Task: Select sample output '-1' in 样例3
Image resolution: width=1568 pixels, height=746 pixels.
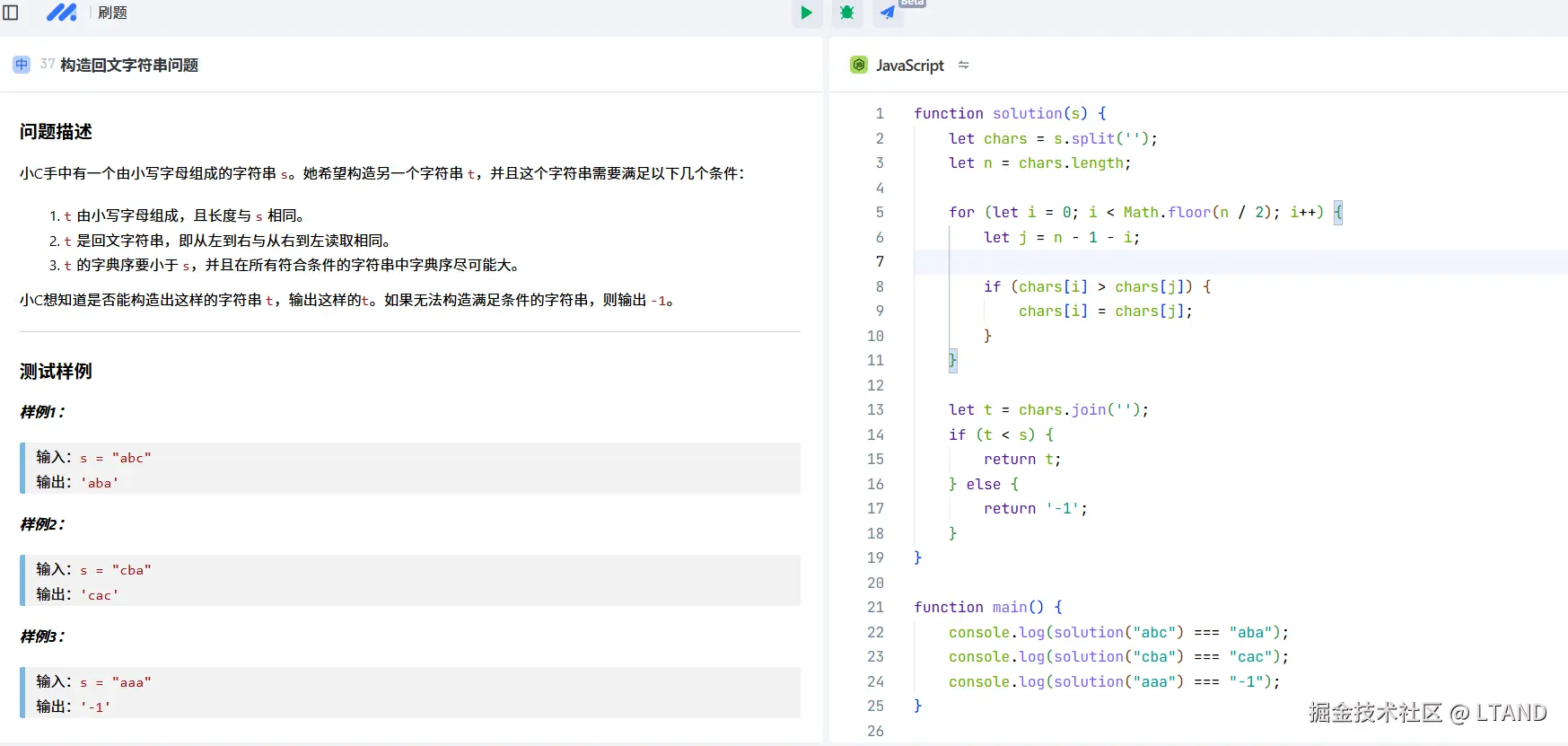Action: pyautogui.click(x=96, y=707)
